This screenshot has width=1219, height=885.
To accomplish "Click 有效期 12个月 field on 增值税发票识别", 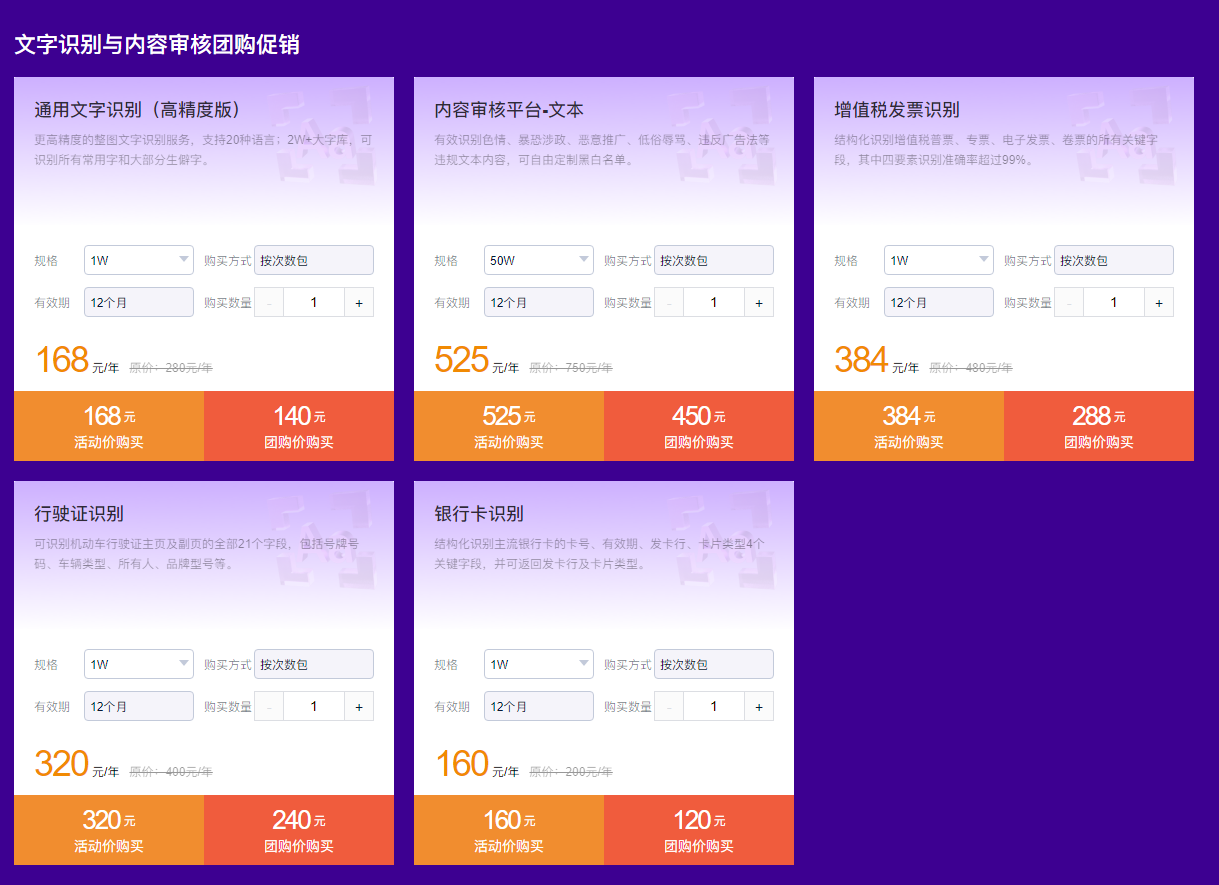I will 939,302.
